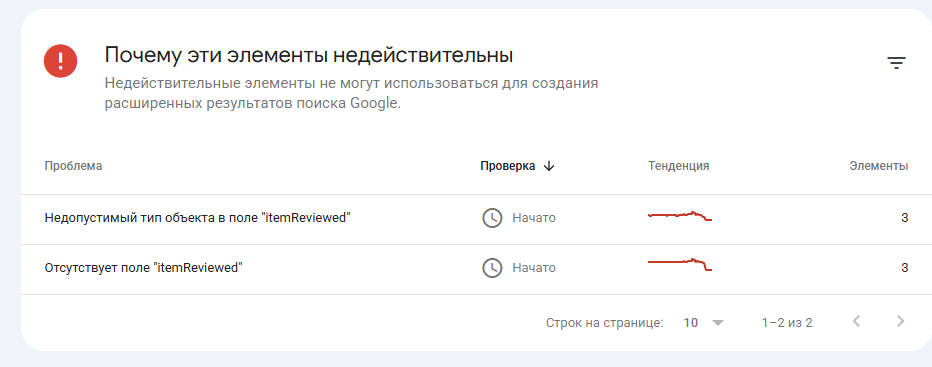This screenshot has height=367, width=932.
Task: Click Начато status in second issue row
Action: pos(534,268)
